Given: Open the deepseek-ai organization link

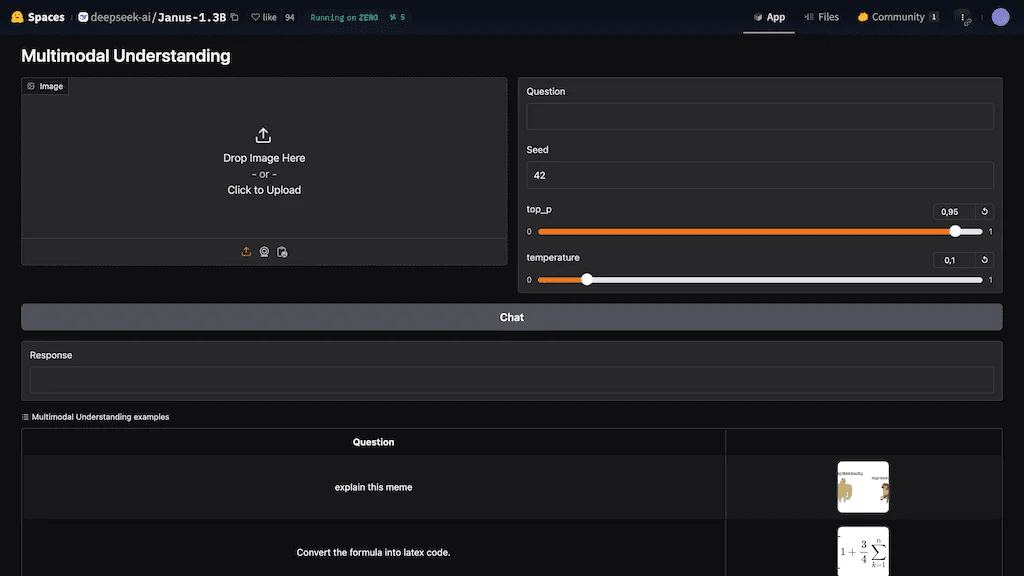Looking at the screenshot, I should (x=120, y=17).
